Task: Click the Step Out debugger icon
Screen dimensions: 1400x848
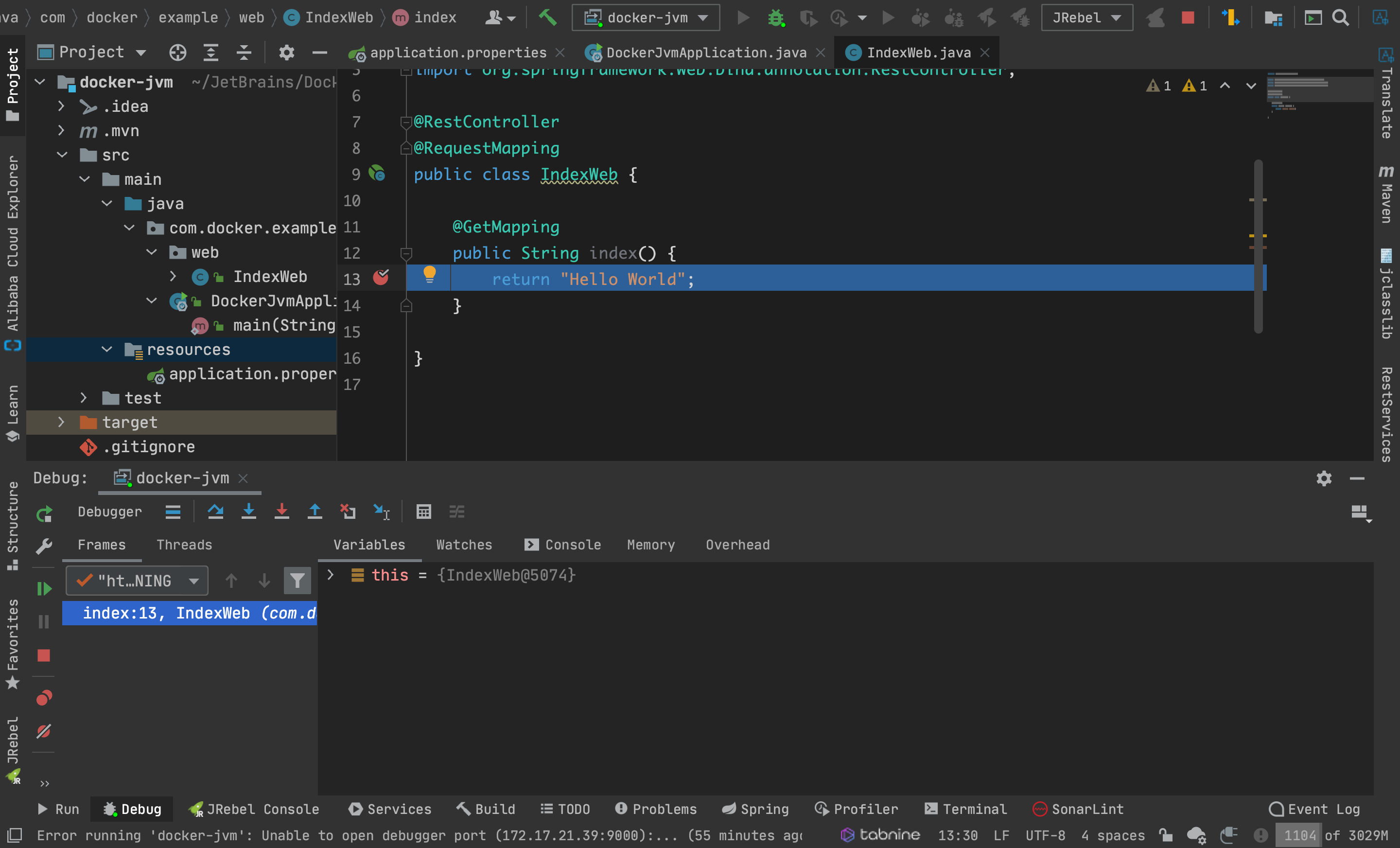Action: point(314,512)
